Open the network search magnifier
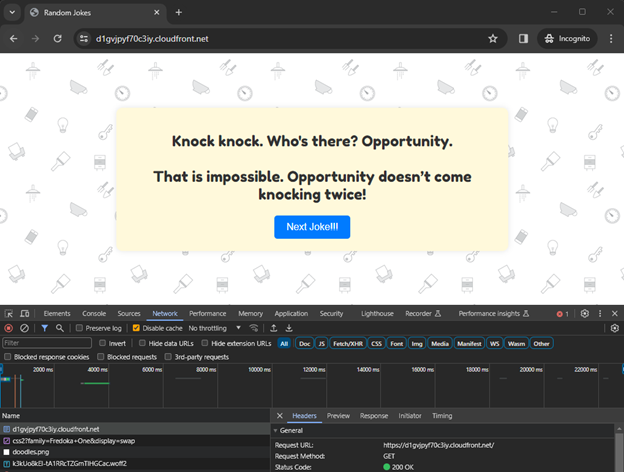This screenshot has width=624, height=472. [x=60, y=328]
